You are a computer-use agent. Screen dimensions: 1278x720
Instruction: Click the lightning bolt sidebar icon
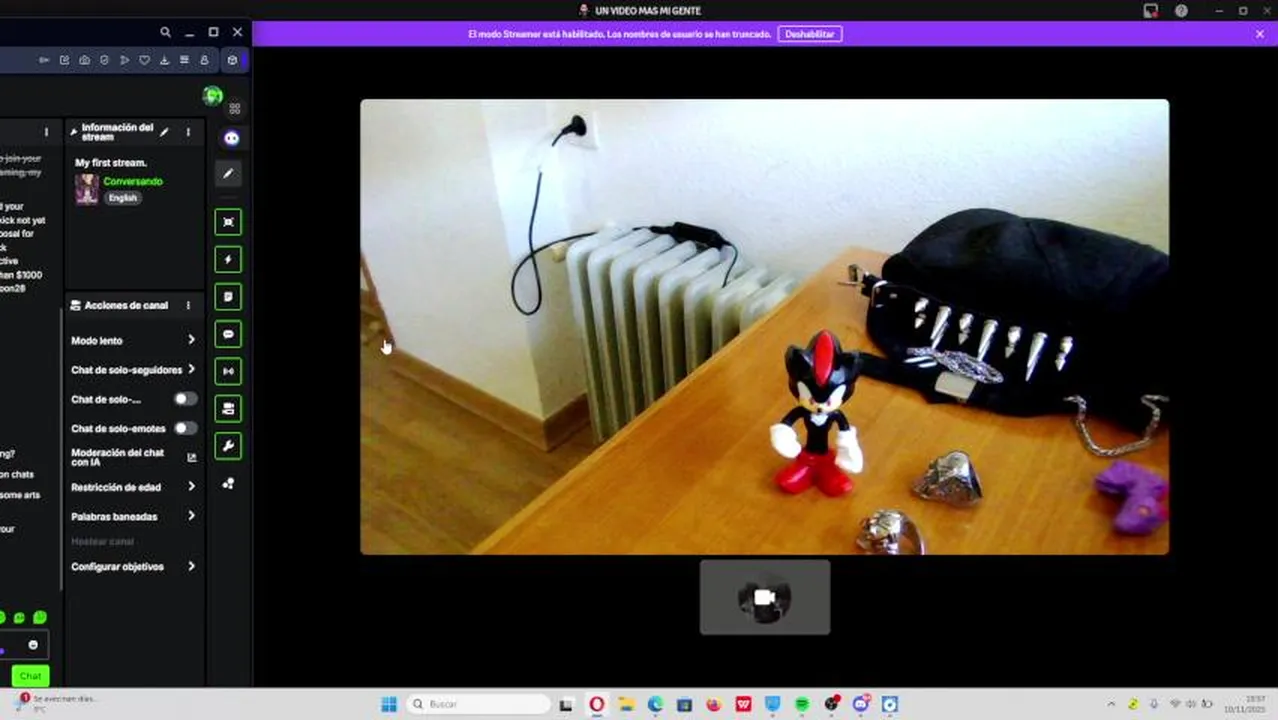(228, 259)
